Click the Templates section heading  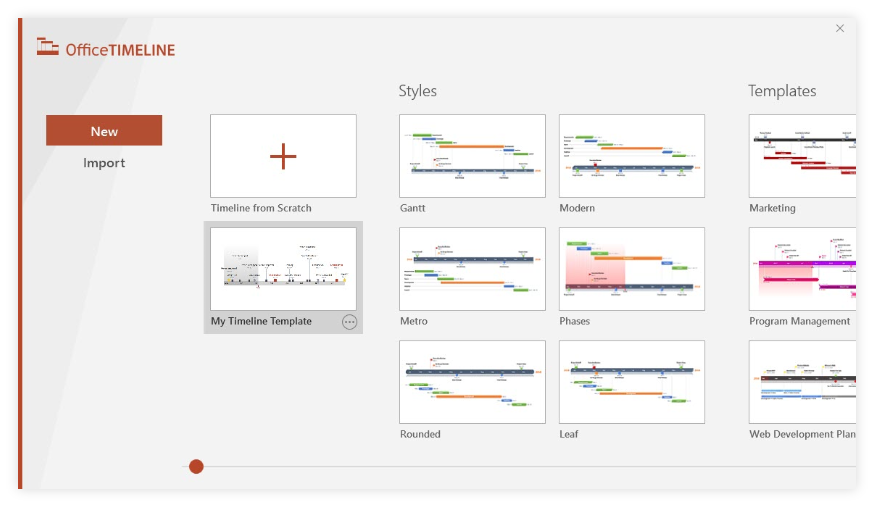click(x=782, y=91)
